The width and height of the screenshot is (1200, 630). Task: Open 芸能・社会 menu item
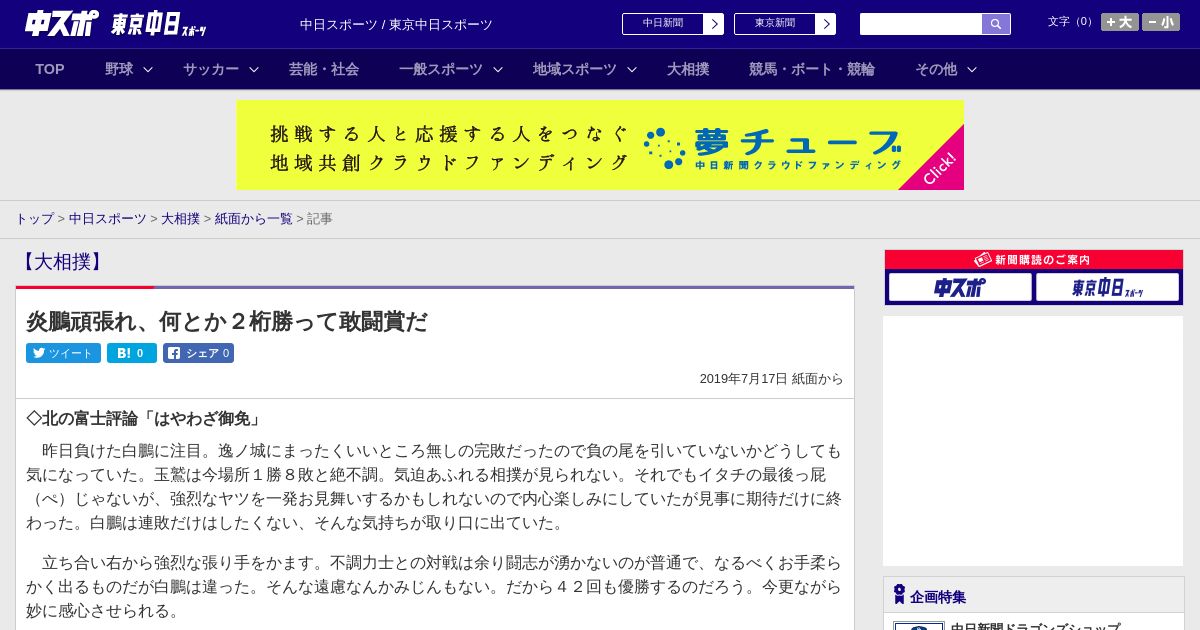pyautogui.click(x=324, y=69)
